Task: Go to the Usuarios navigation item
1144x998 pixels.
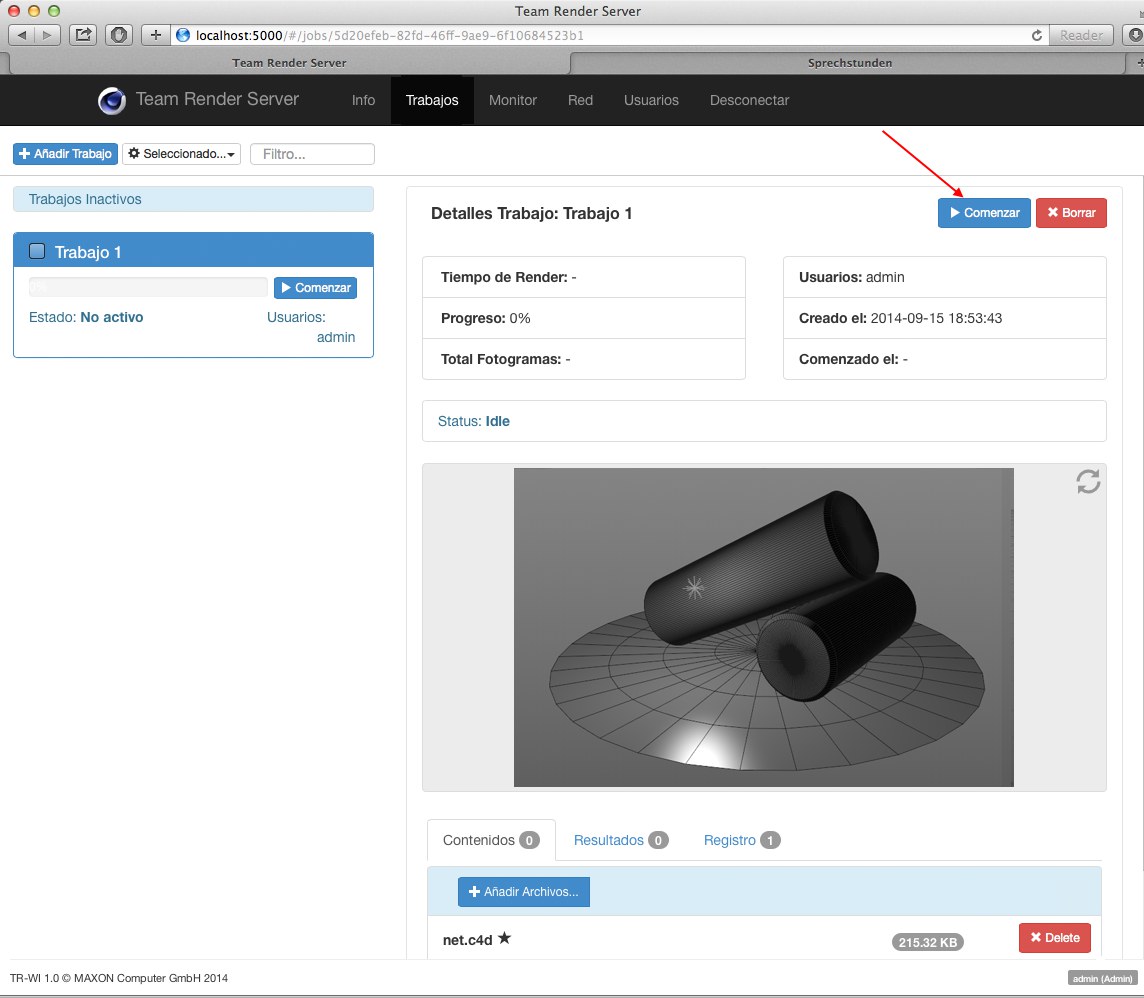Action: (651, 100)
